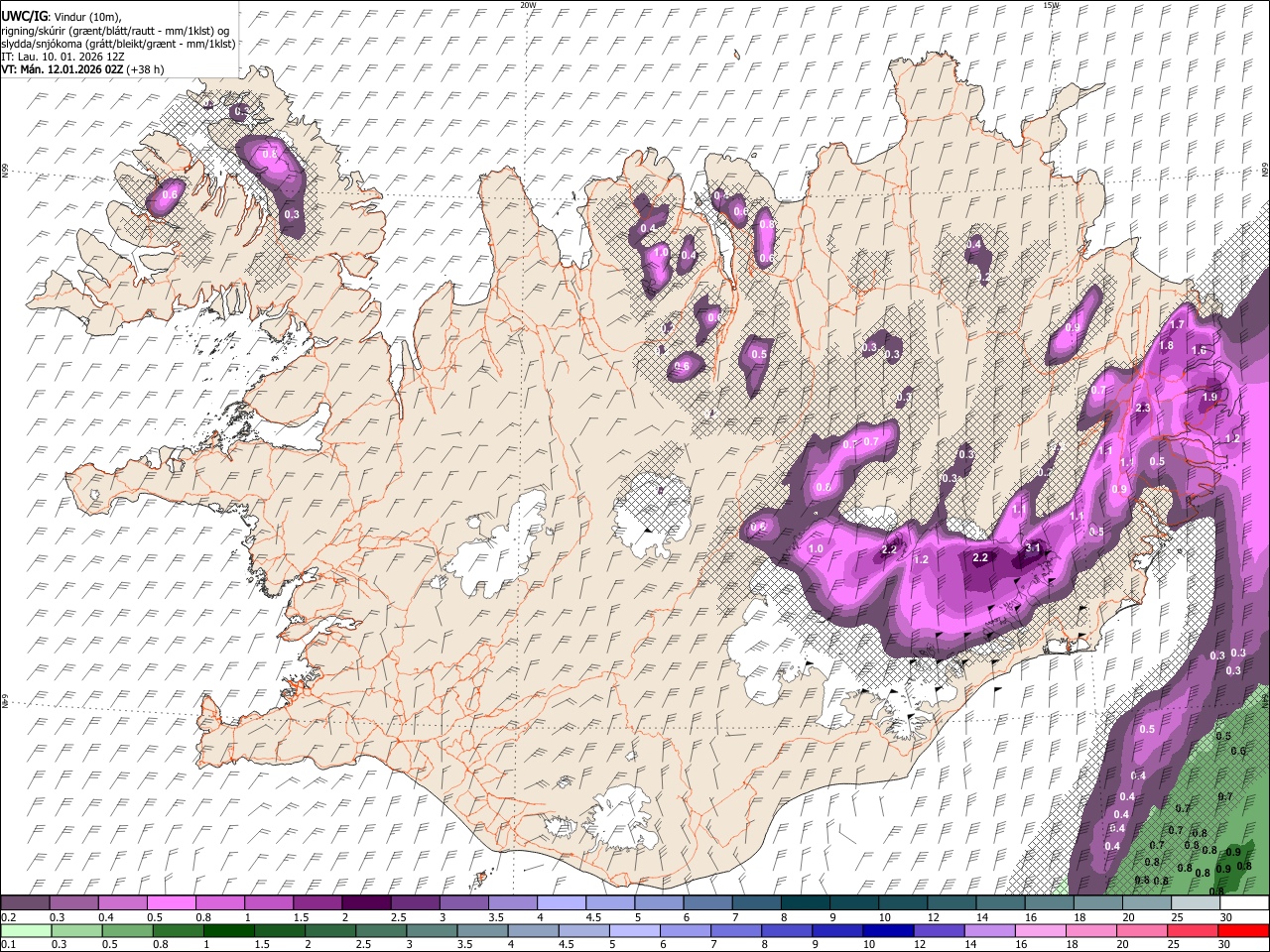1270x952 pixels.
Task: Click the "2.3" precipitation value on the map
Action: pos(1142,408)
